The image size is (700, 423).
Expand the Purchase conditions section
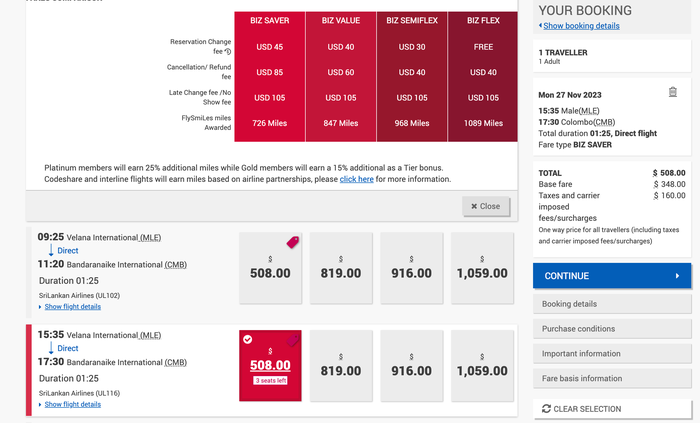point(612,329)
